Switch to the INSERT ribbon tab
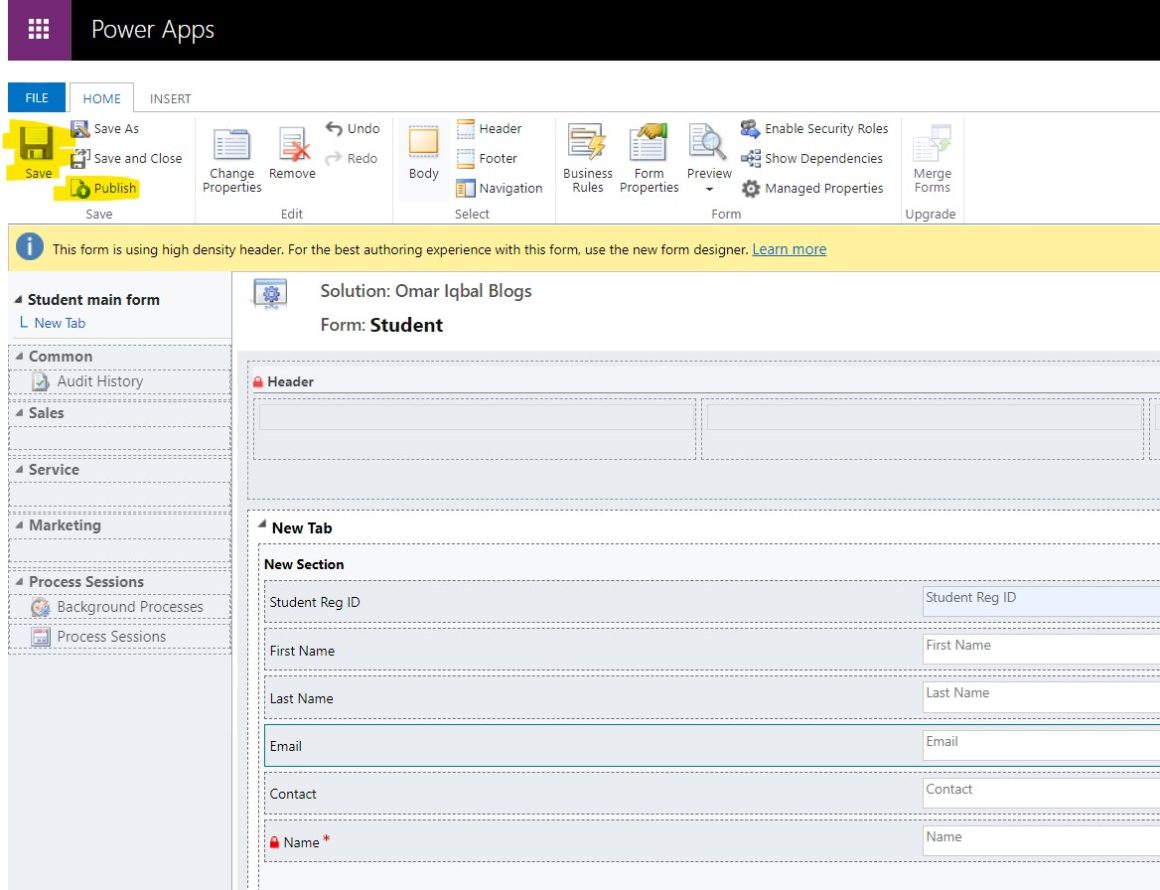Image resolution: width=1160 pixels, height=890 pixels. pyautogui.click(x=170, y=98)
